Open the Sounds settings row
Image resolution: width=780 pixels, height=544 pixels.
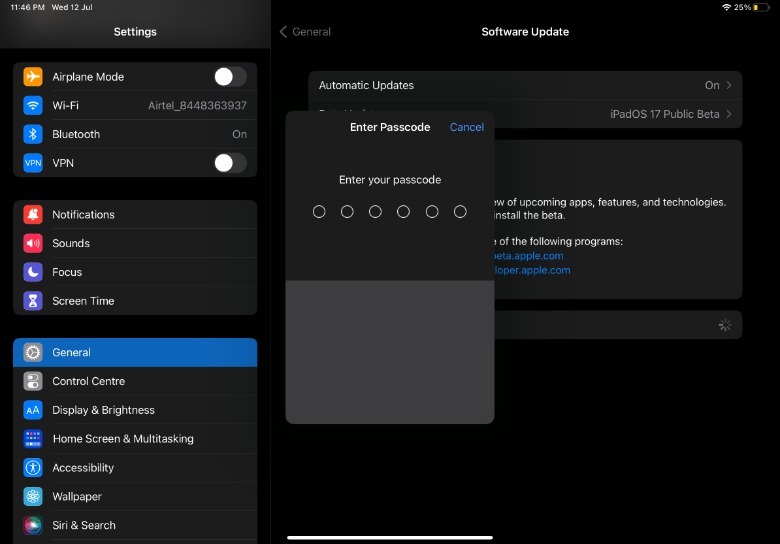(135, 243)
